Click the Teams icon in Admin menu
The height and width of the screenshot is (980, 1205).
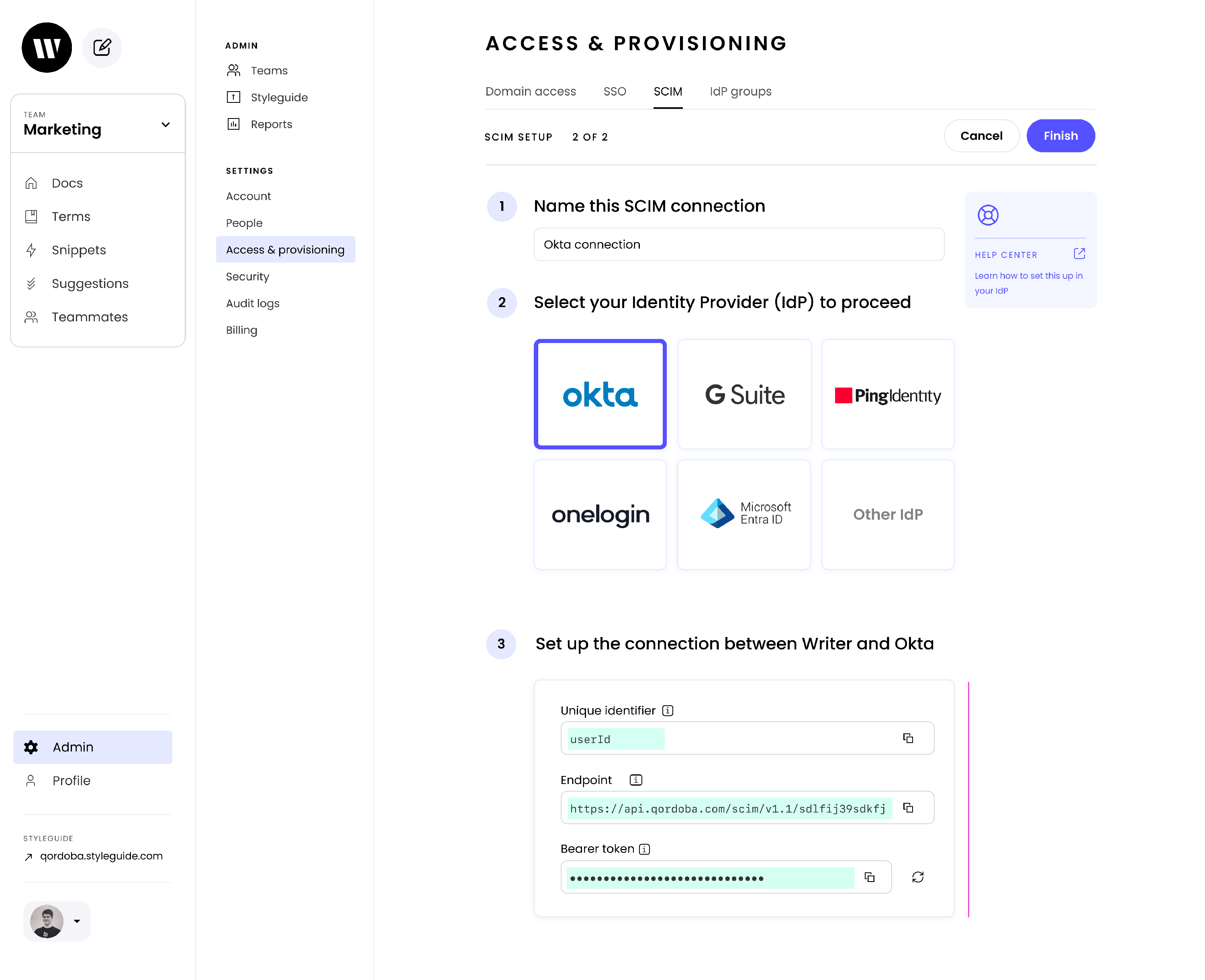pos(234,70)
